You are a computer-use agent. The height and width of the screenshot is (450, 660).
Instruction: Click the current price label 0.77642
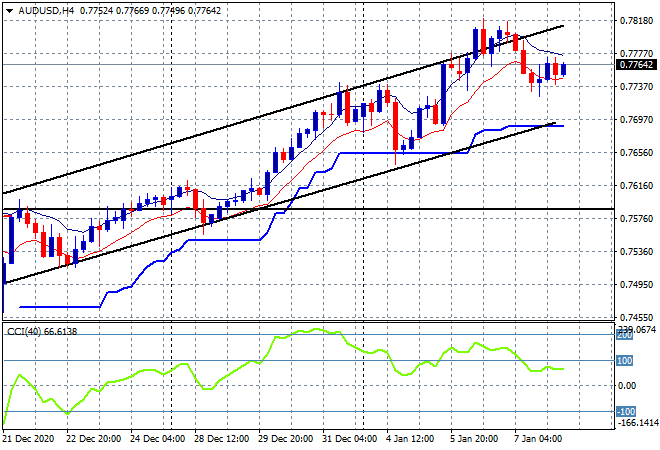coord(636,65)
